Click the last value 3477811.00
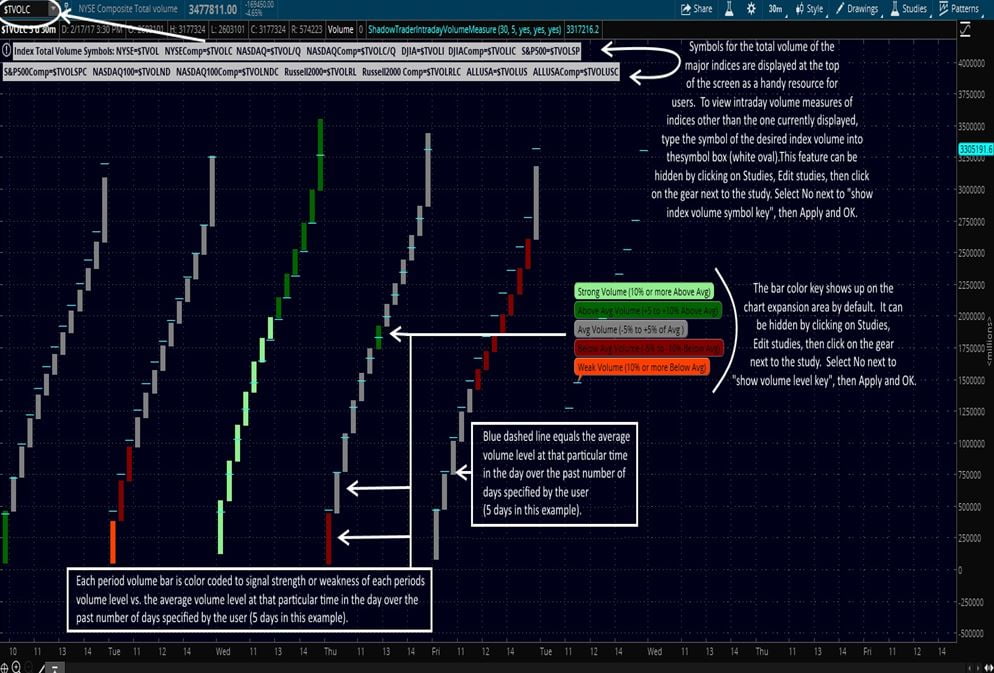The image size is (994, 673). point(212,10)
